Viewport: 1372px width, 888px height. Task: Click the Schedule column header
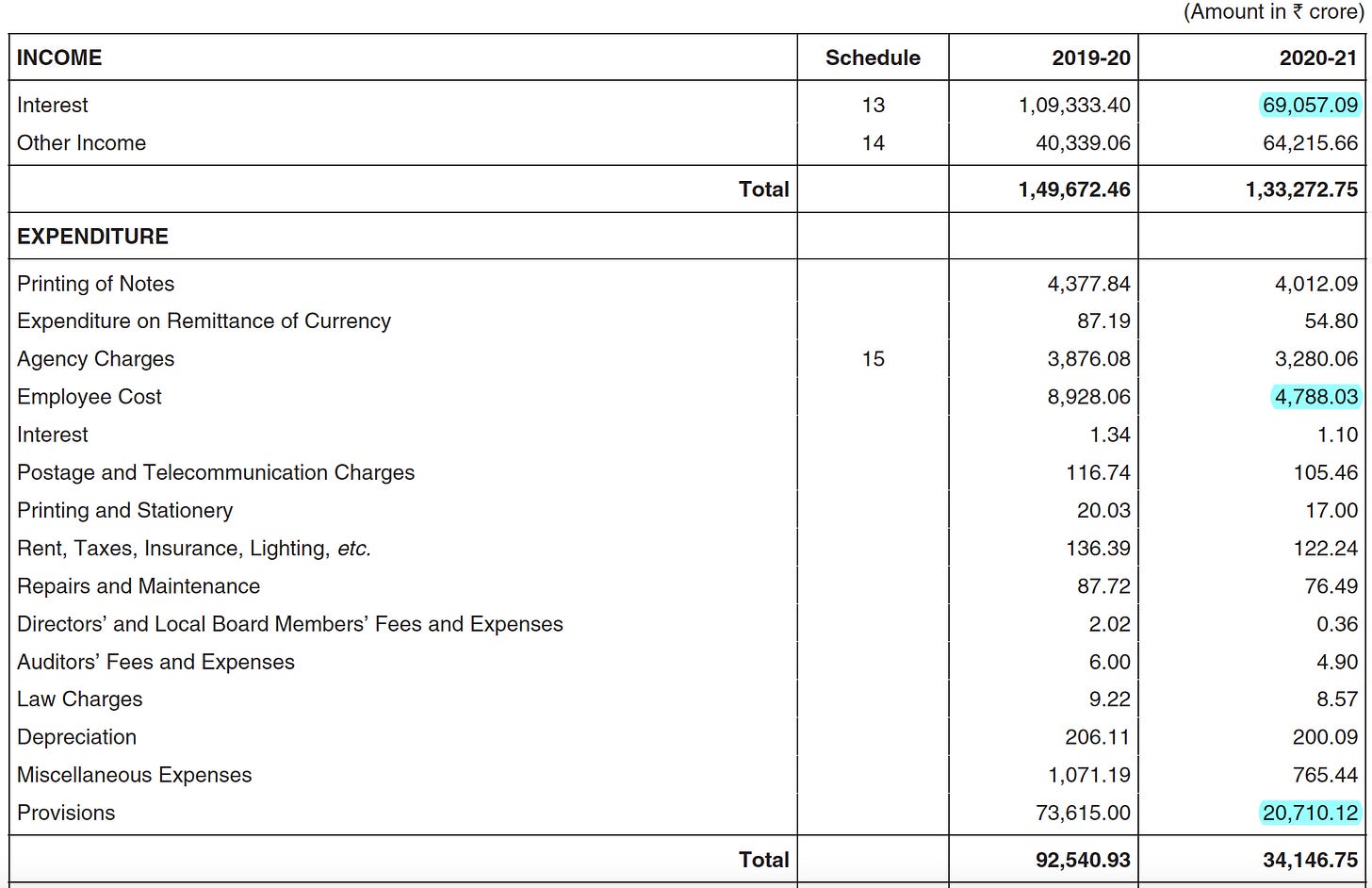[873, 58]
